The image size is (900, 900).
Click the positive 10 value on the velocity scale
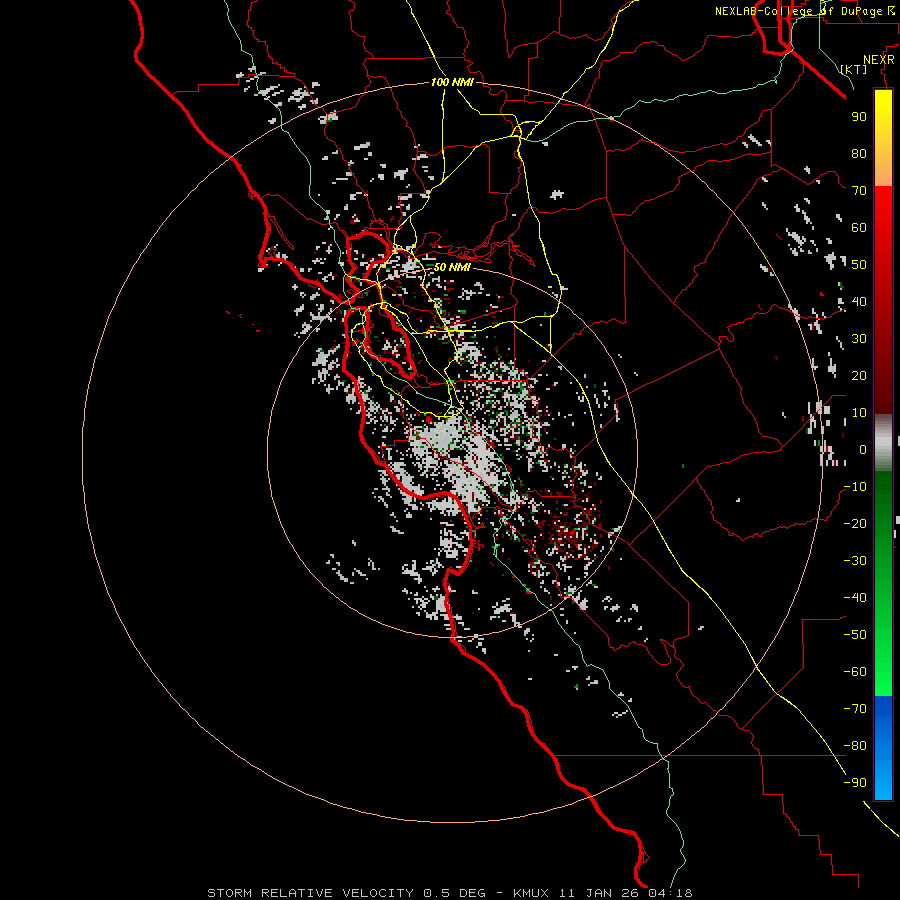(x=859, y=413)
